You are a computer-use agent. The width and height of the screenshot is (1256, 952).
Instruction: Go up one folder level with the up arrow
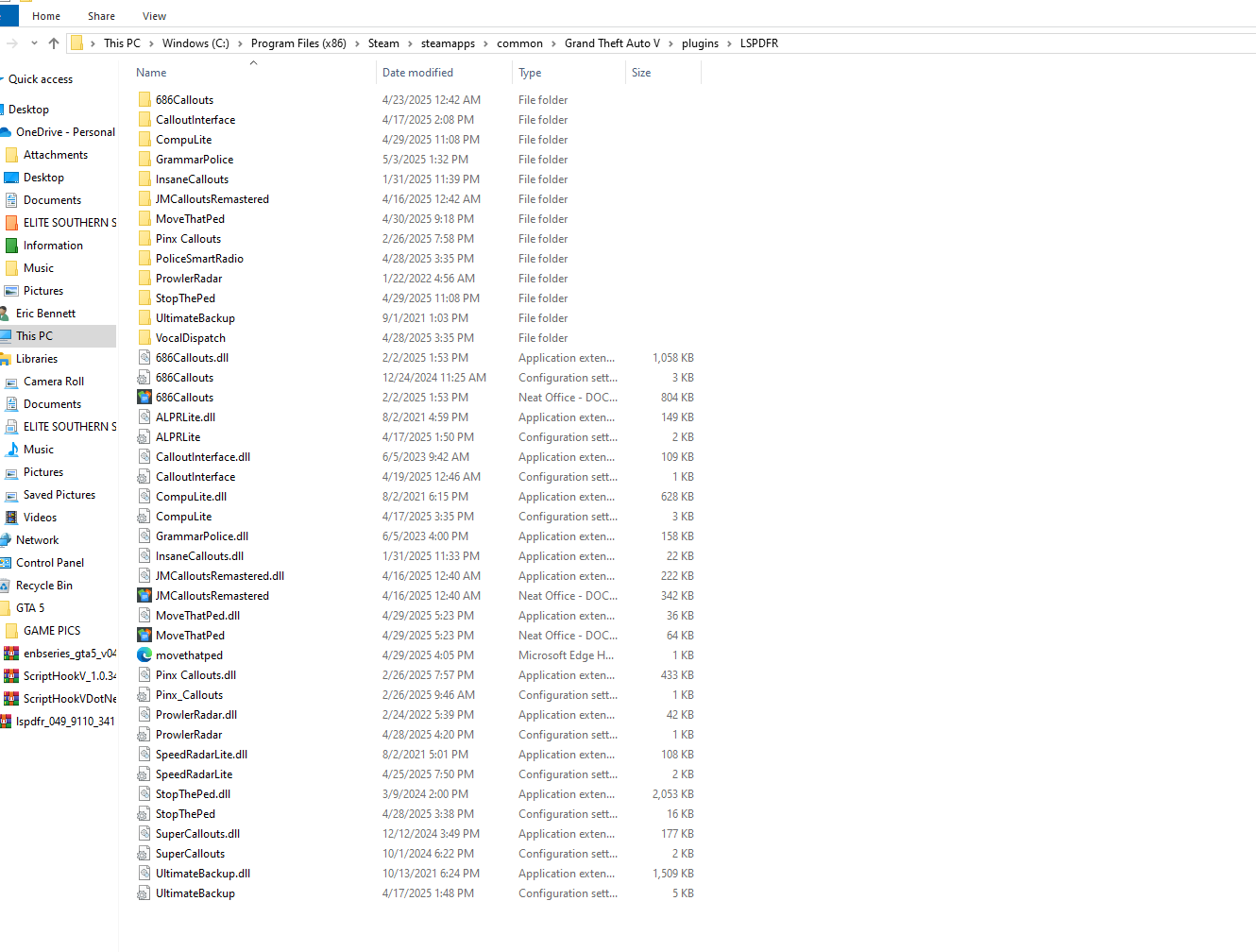54,43
